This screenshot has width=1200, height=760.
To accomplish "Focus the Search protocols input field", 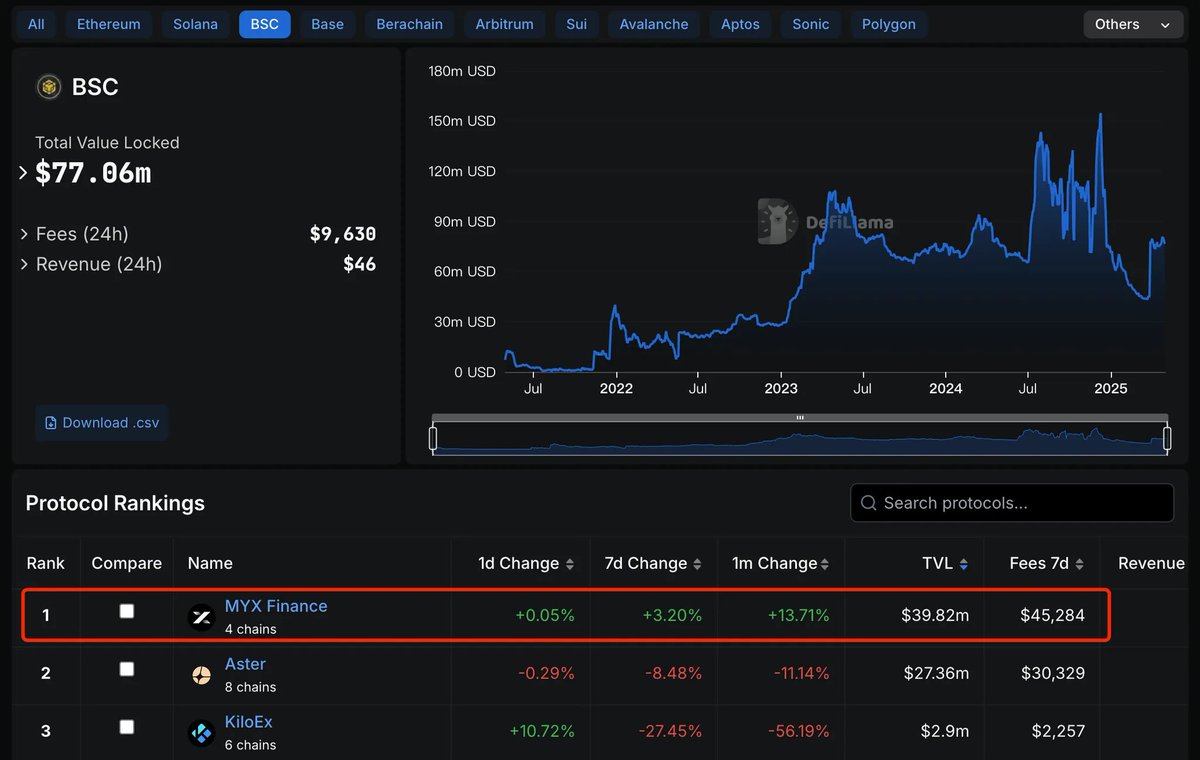I will point(1012,503).
